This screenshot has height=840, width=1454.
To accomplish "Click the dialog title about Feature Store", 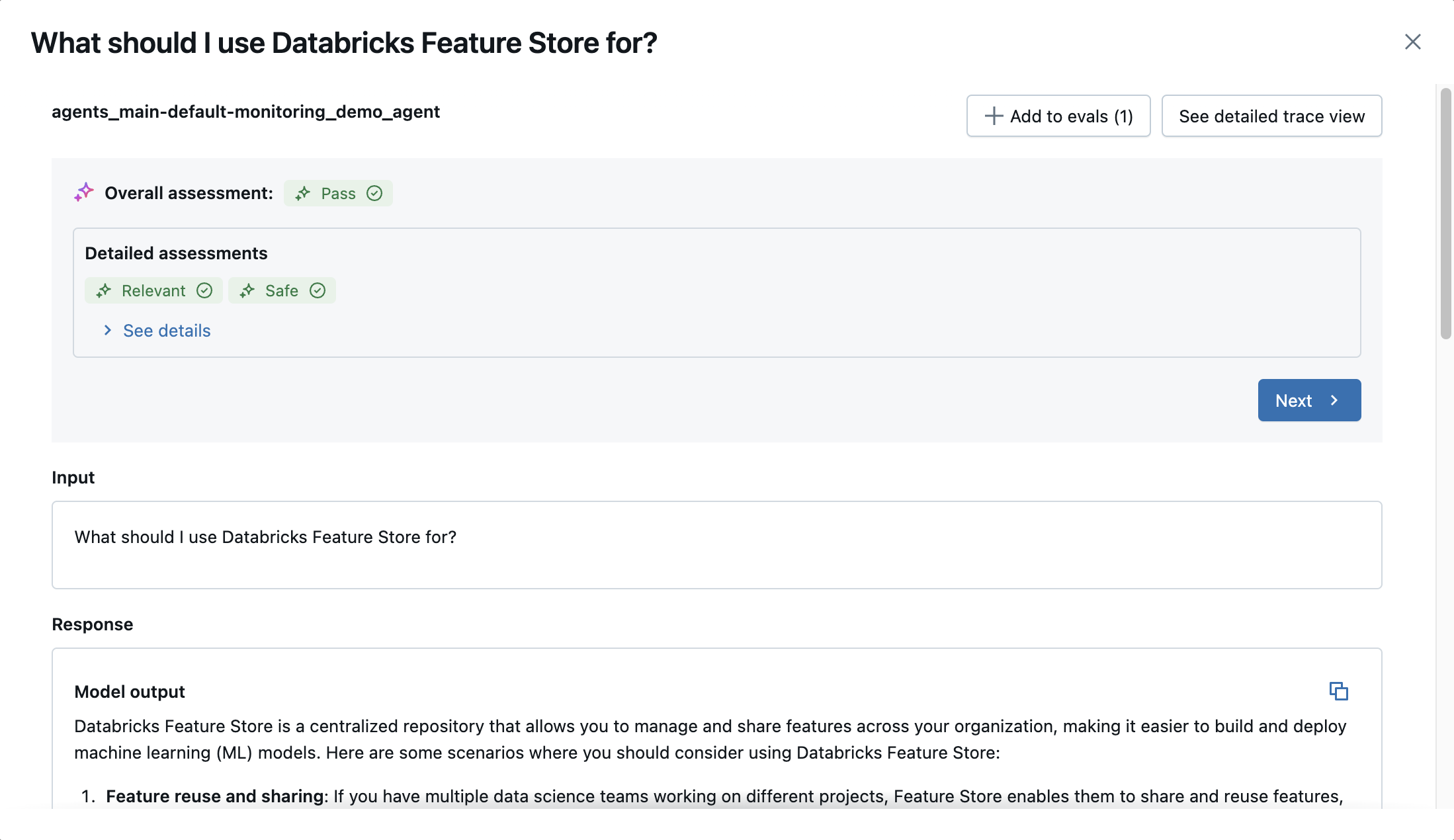I will pyautogui.click(x=344, y=43).
